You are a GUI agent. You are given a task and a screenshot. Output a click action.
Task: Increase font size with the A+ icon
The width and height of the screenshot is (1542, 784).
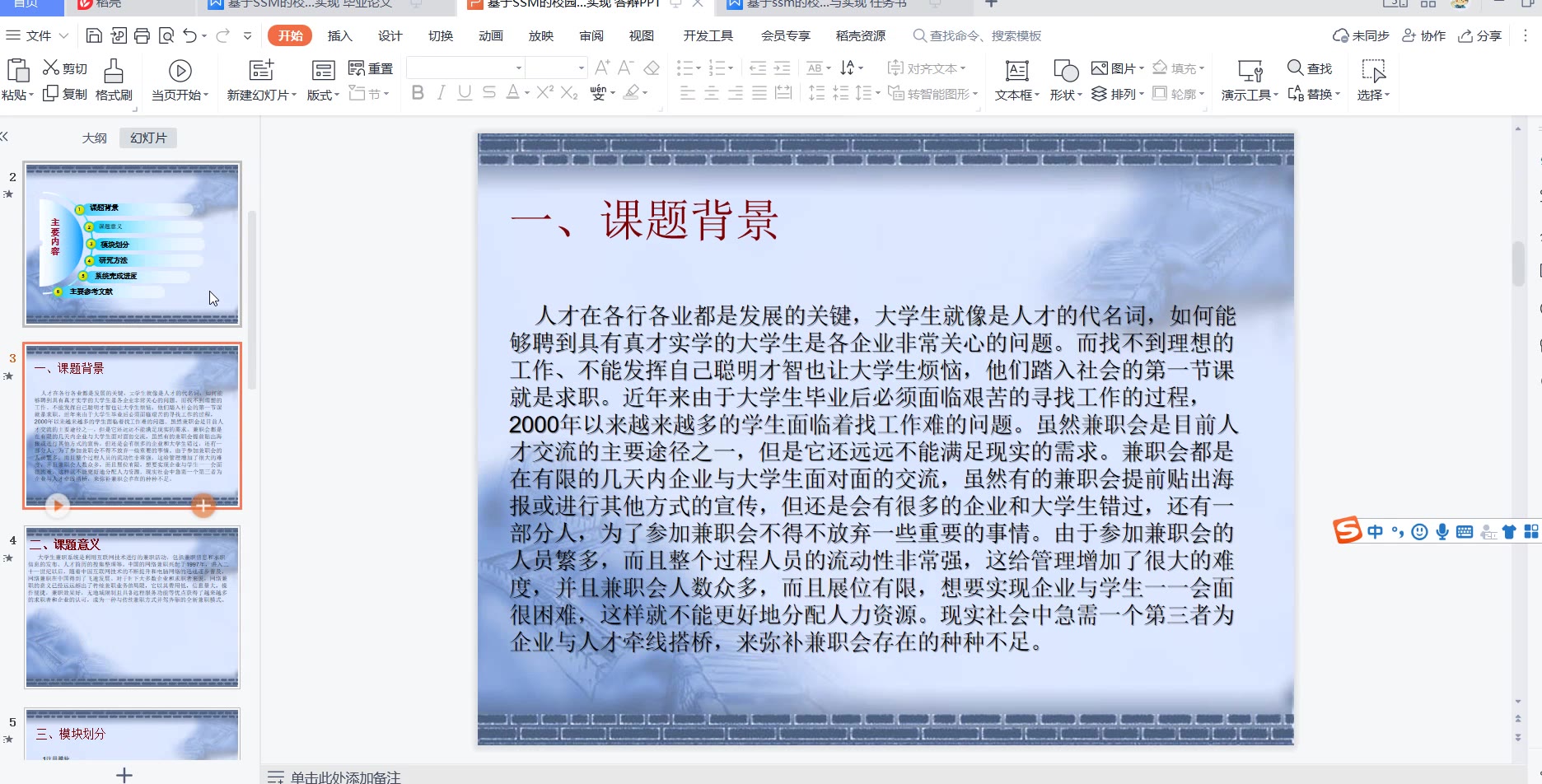602,68
